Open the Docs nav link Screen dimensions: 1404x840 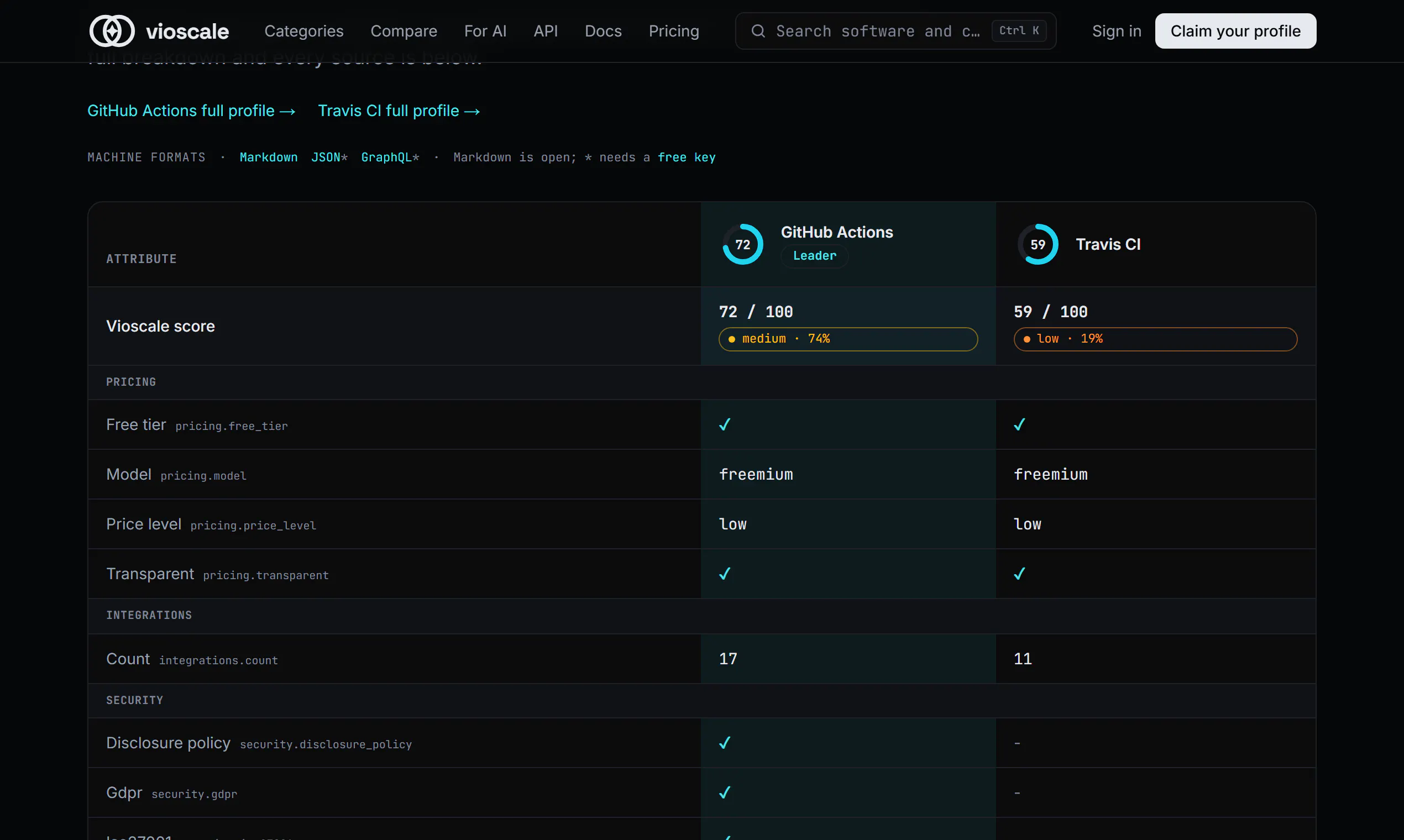[603, 31]
